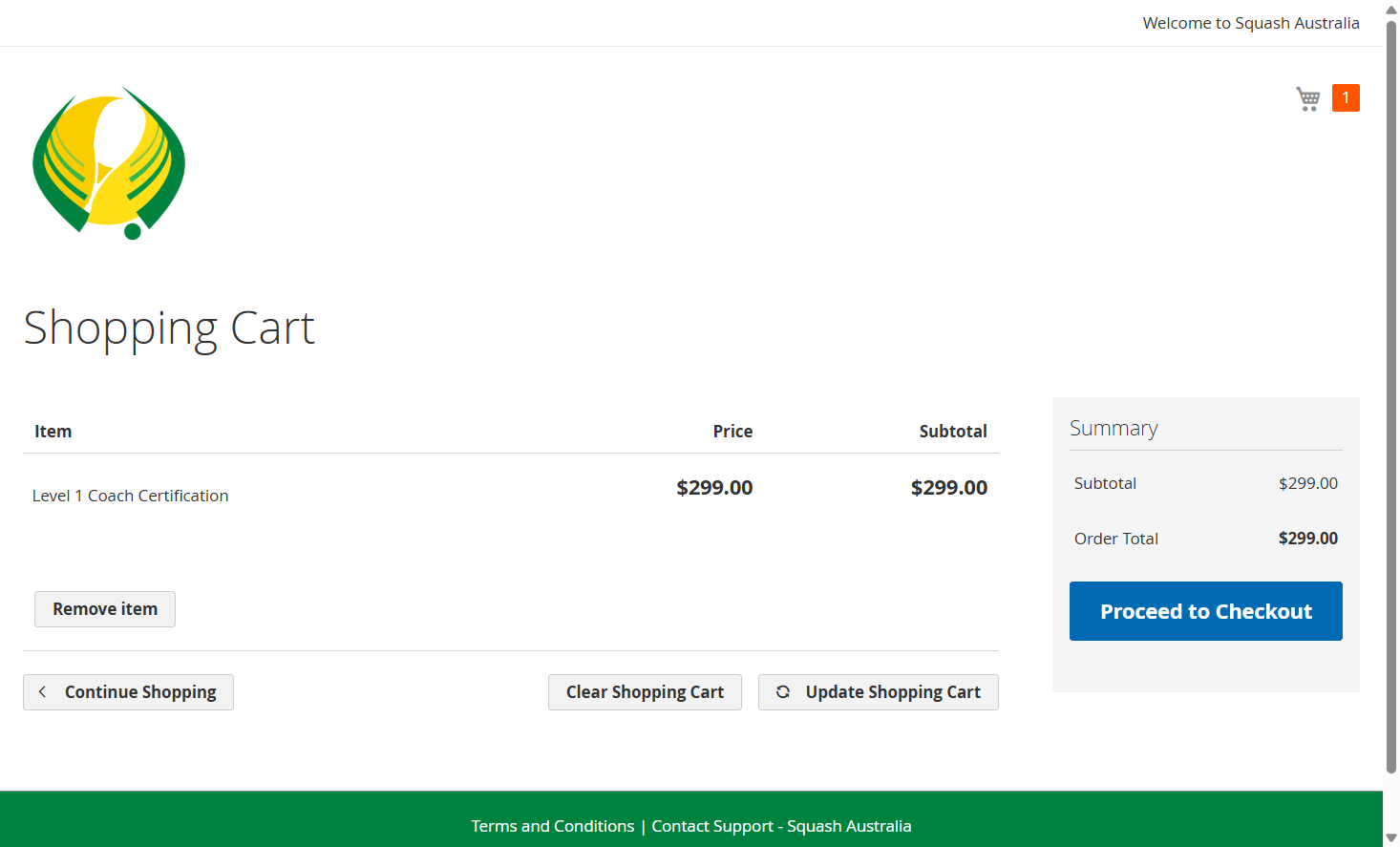1400x847 pixels.
Task: Click the item subtotal $299.00 in table
Action: tap(949, 488)
